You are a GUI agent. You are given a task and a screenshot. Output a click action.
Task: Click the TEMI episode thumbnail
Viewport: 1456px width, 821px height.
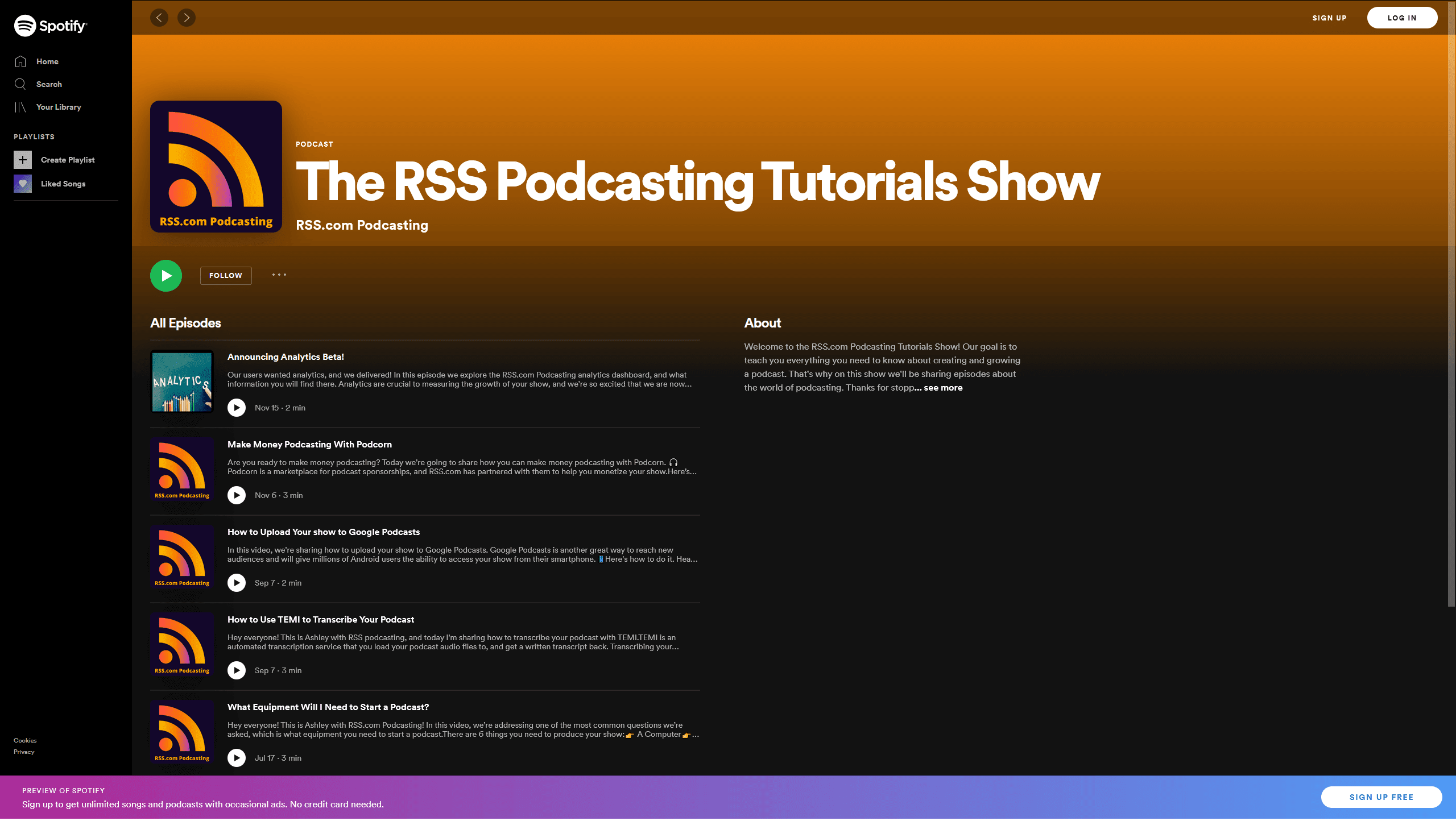pyautogui.click(x=182, y=644)
